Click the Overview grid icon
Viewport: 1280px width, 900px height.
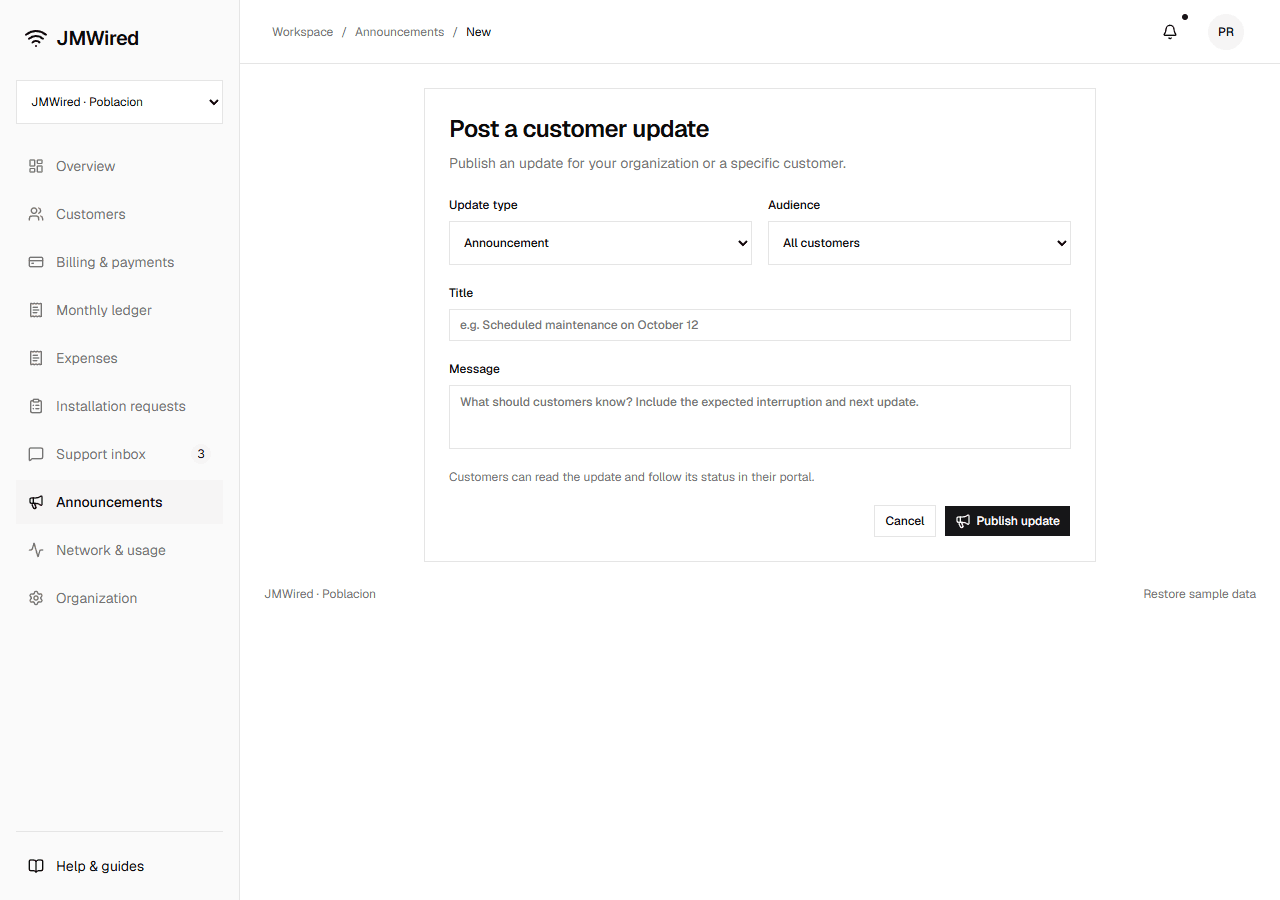(x=36, y=166)
